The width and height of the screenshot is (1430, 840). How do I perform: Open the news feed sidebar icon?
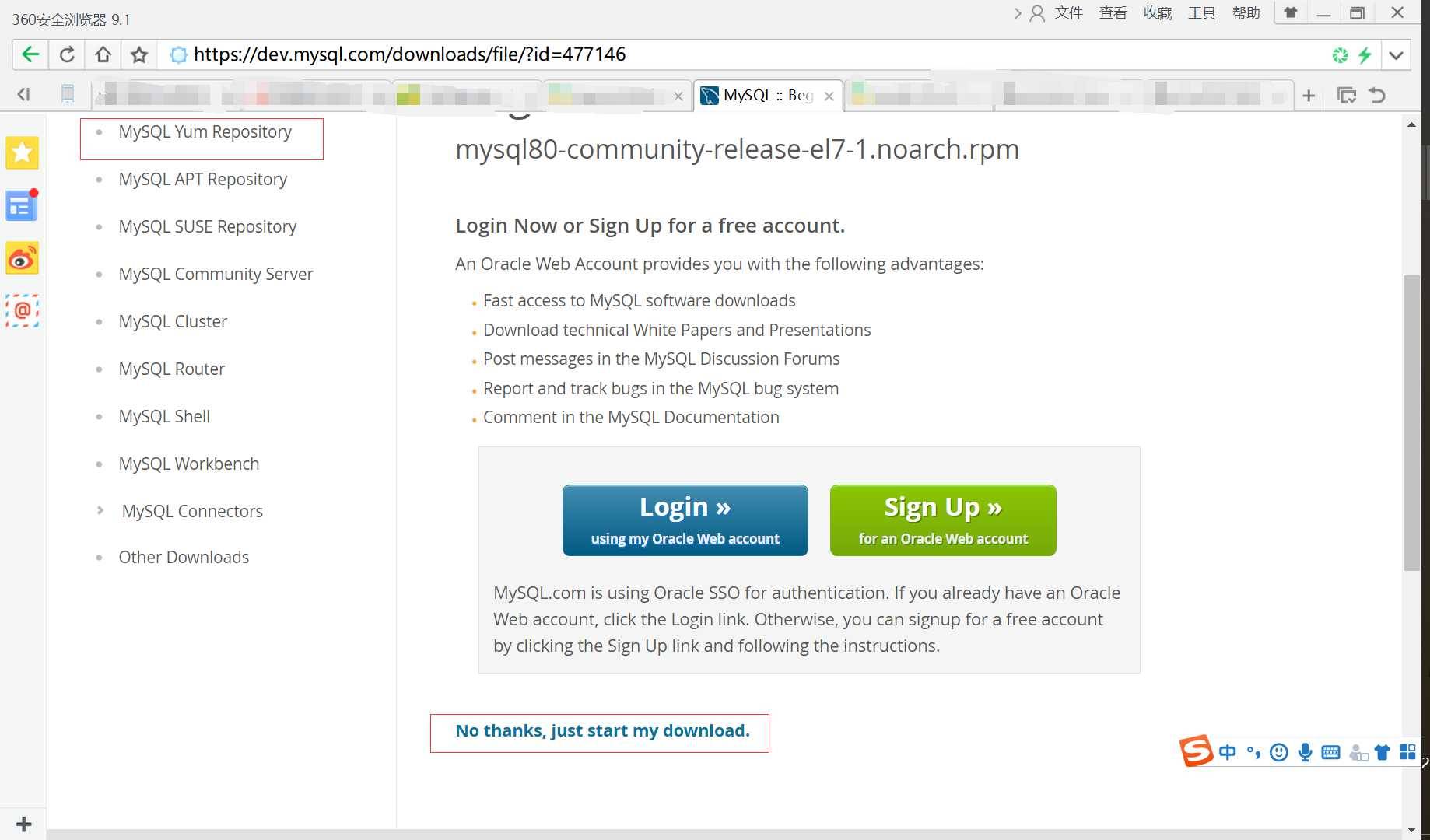(x=22, y=205)
